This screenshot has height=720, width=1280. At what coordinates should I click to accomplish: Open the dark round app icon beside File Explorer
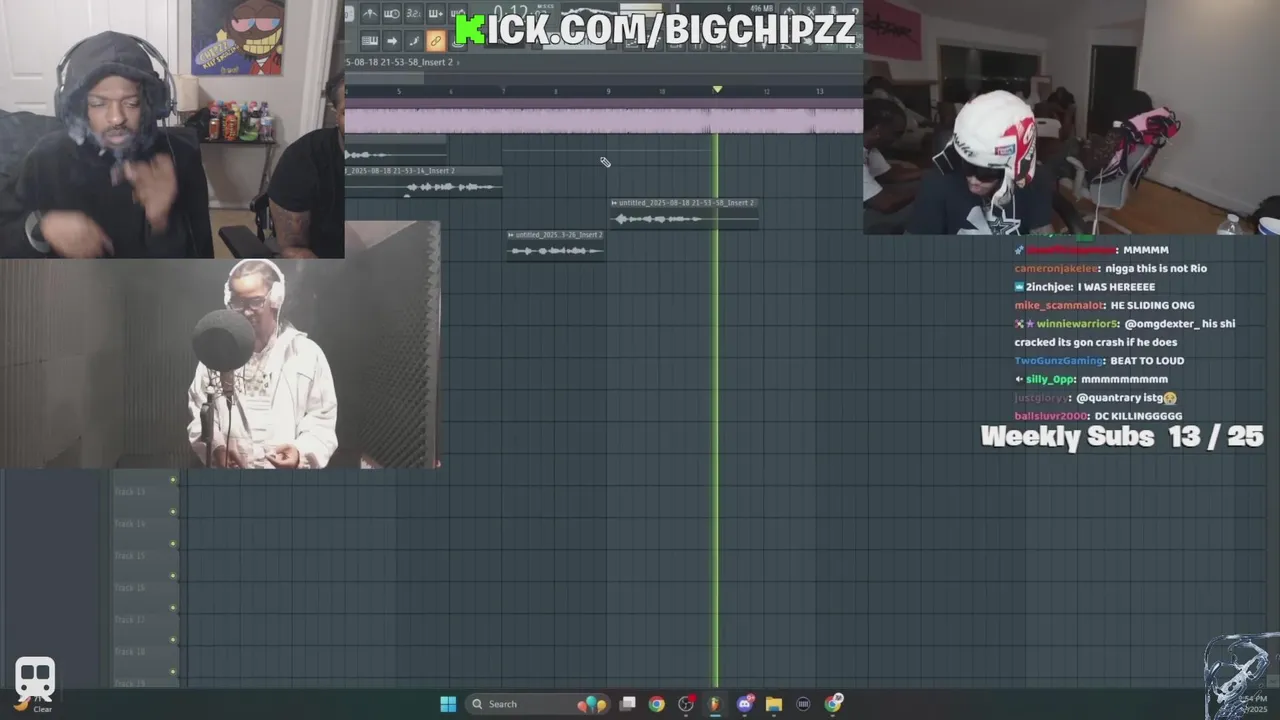pyautogui.click(x=803, y=704)
